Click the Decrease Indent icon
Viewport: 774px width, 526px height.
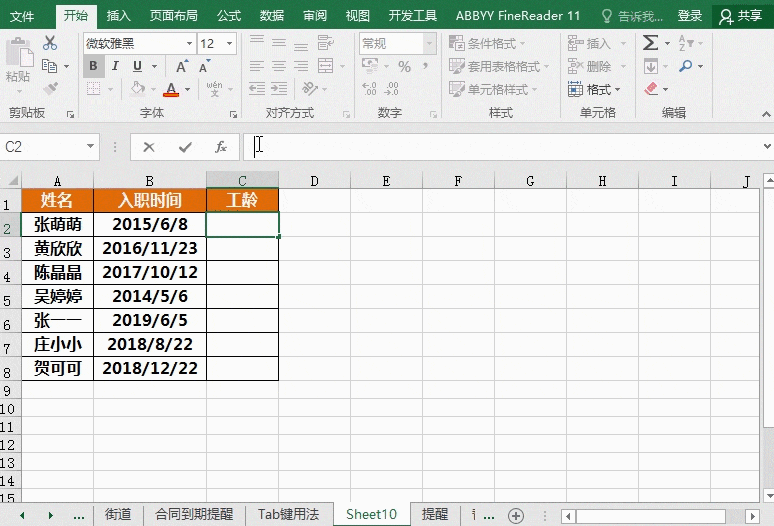point(257,89)
